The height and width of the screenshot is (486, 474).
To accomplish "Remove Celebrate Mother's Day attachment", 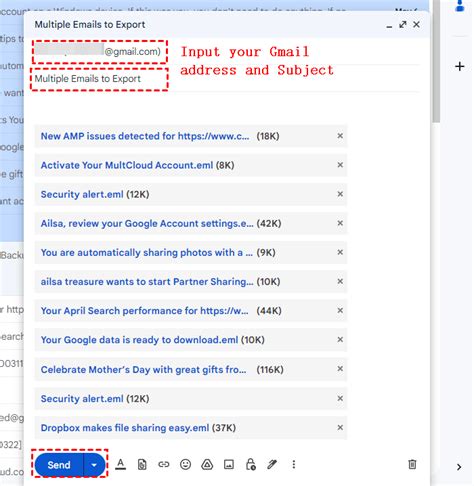I will coord(340,369).
